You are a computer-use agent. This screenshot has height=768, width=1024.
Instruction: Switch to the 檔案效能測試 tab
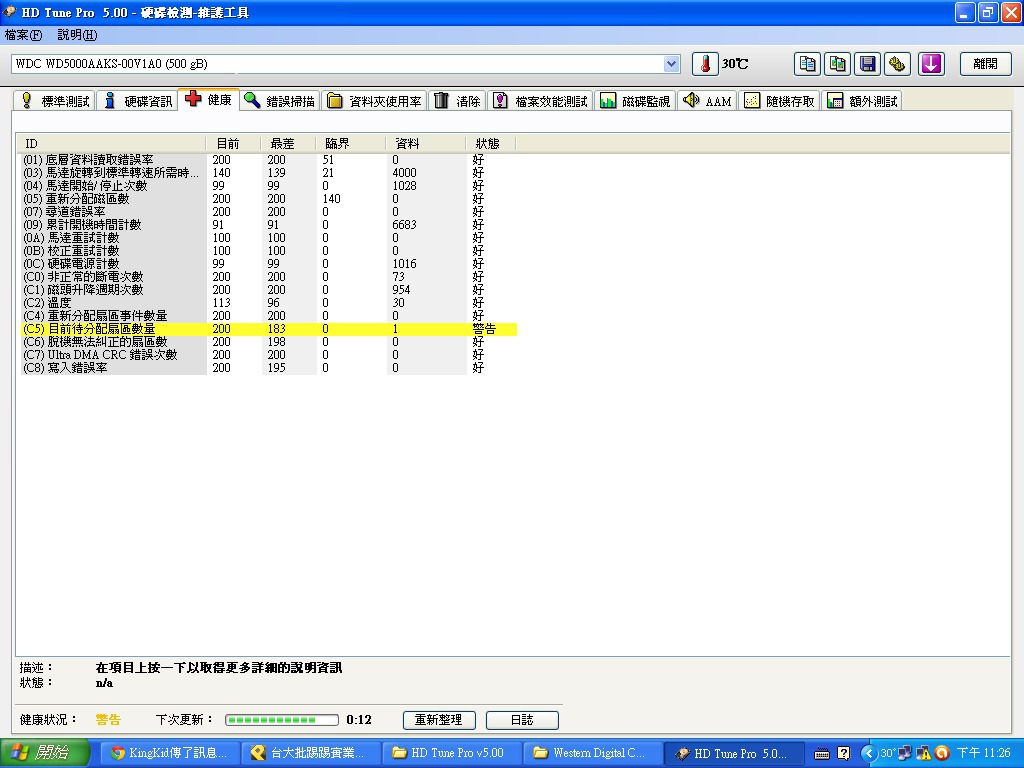[541, 101]
